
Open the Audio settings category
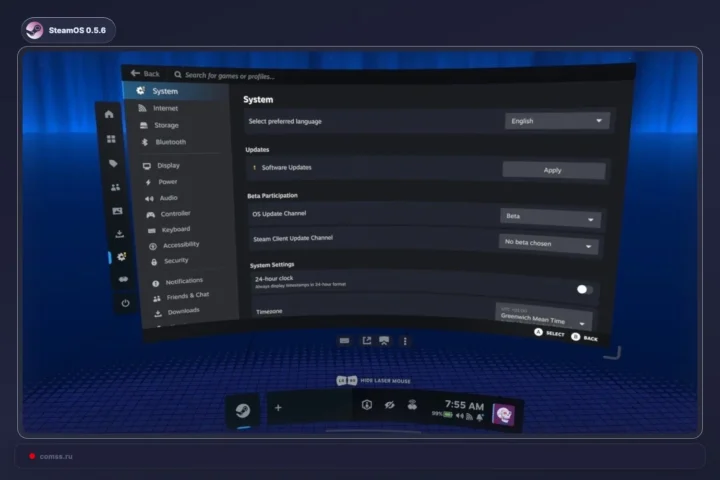168,198
